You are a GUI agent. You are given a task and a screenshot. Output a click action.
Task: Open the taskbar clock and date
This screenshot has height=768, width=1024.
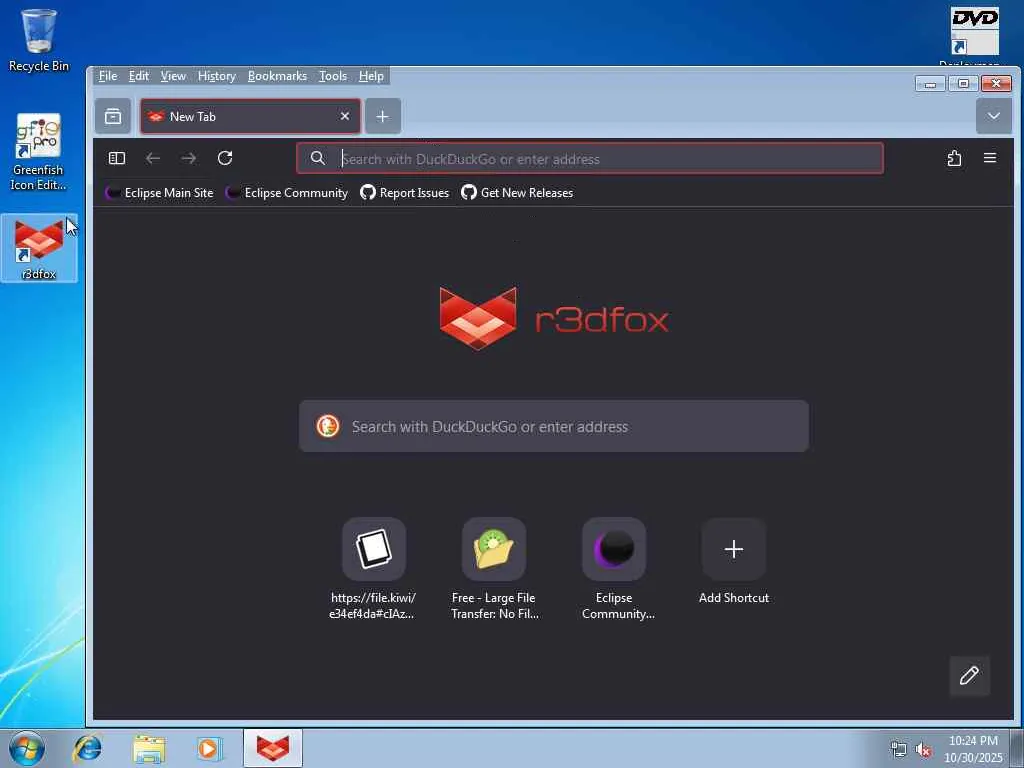[x=973, y=749]
